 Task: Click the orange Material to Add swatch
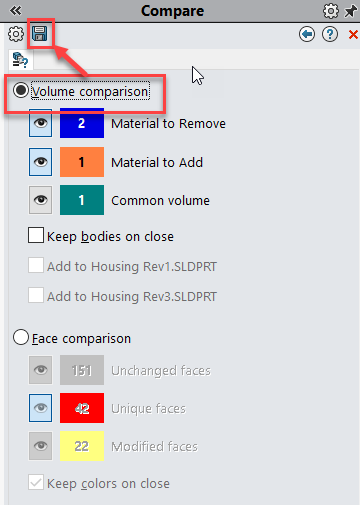click(82, 162)
